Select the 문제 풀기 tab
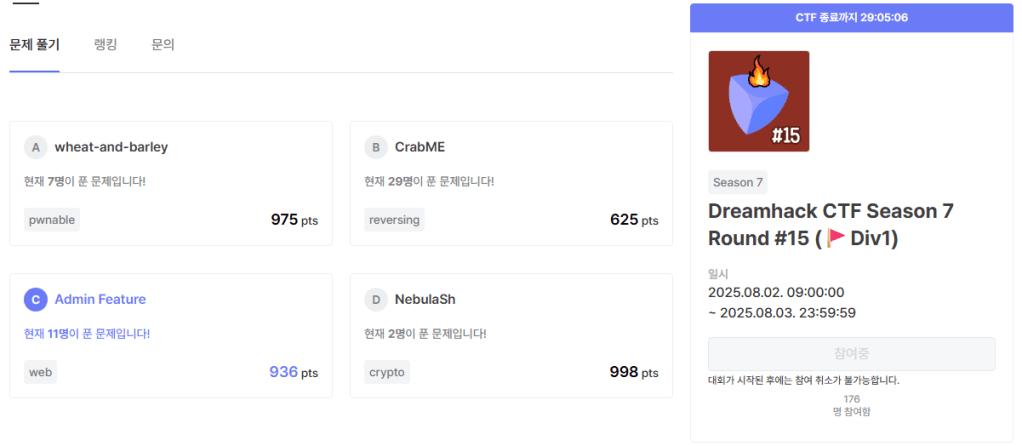The height and width of the screenshot is (446, 1022). pos(35,45)
